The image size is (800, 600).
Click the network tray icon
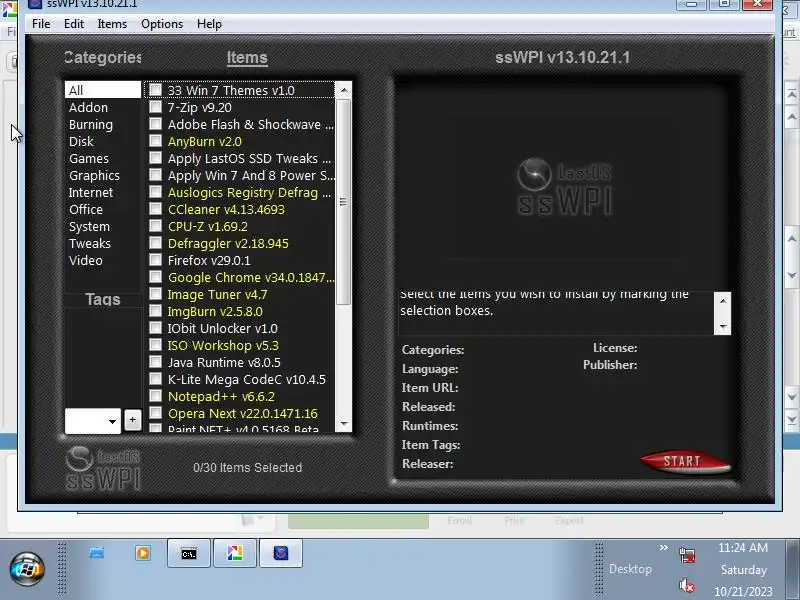click(687, 555)
